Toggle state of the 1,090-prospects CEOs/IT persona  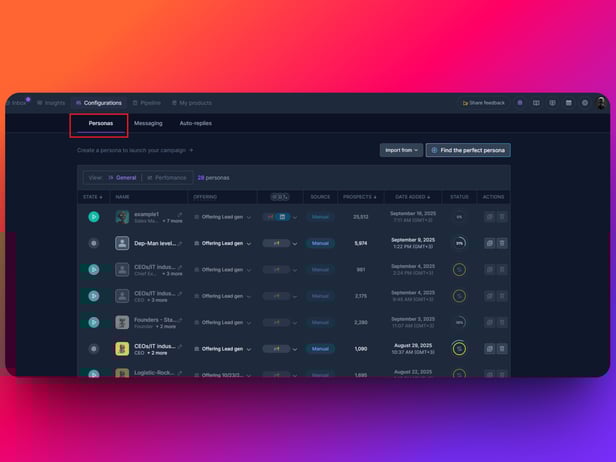click(94, 348)
